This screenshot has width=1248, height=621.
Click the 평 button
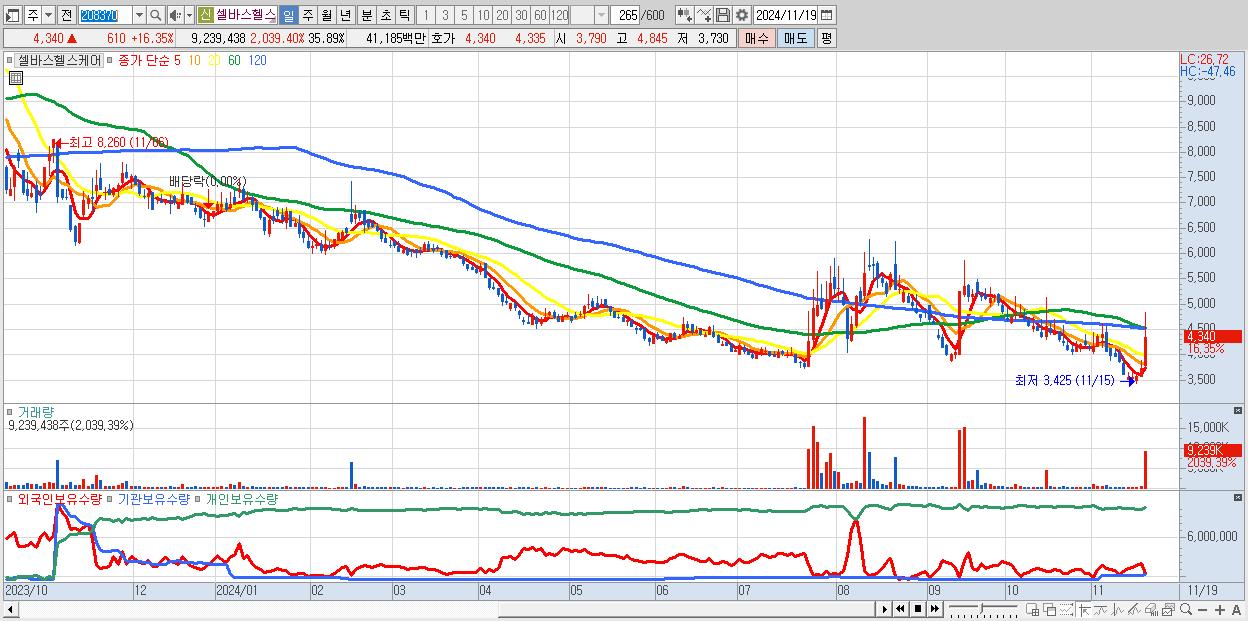826,38
